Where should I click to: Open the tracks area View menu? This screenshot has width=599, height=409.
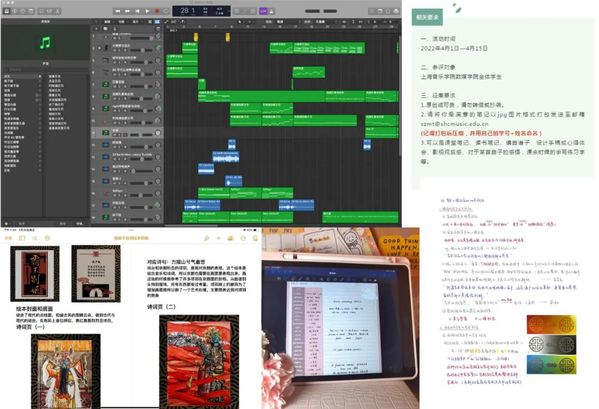click(x=136, y=22)
